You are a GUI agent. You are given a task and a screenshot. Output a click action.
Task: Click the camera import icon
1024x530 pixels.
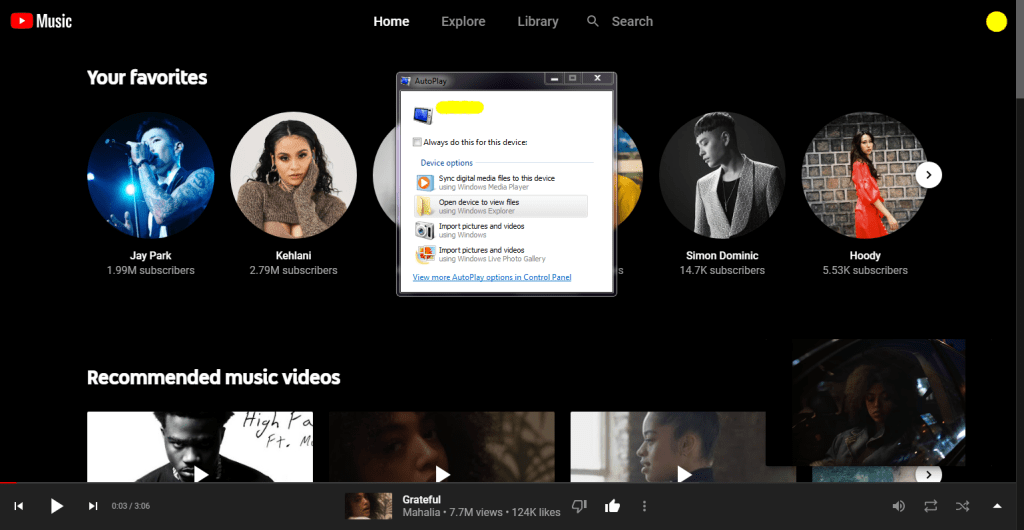coord(424,230)
